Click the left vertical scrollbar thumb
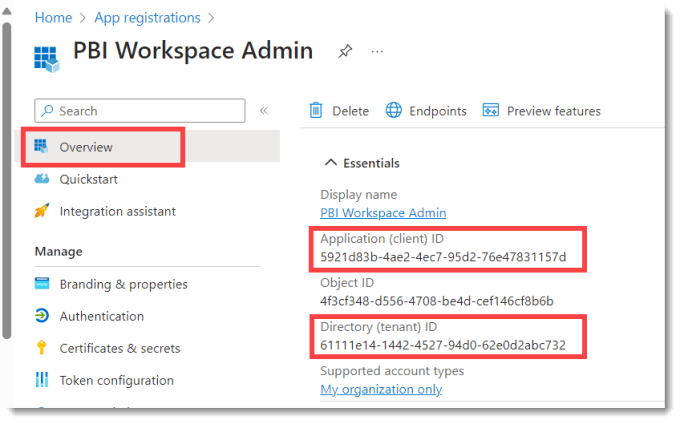 click(6, 181)
